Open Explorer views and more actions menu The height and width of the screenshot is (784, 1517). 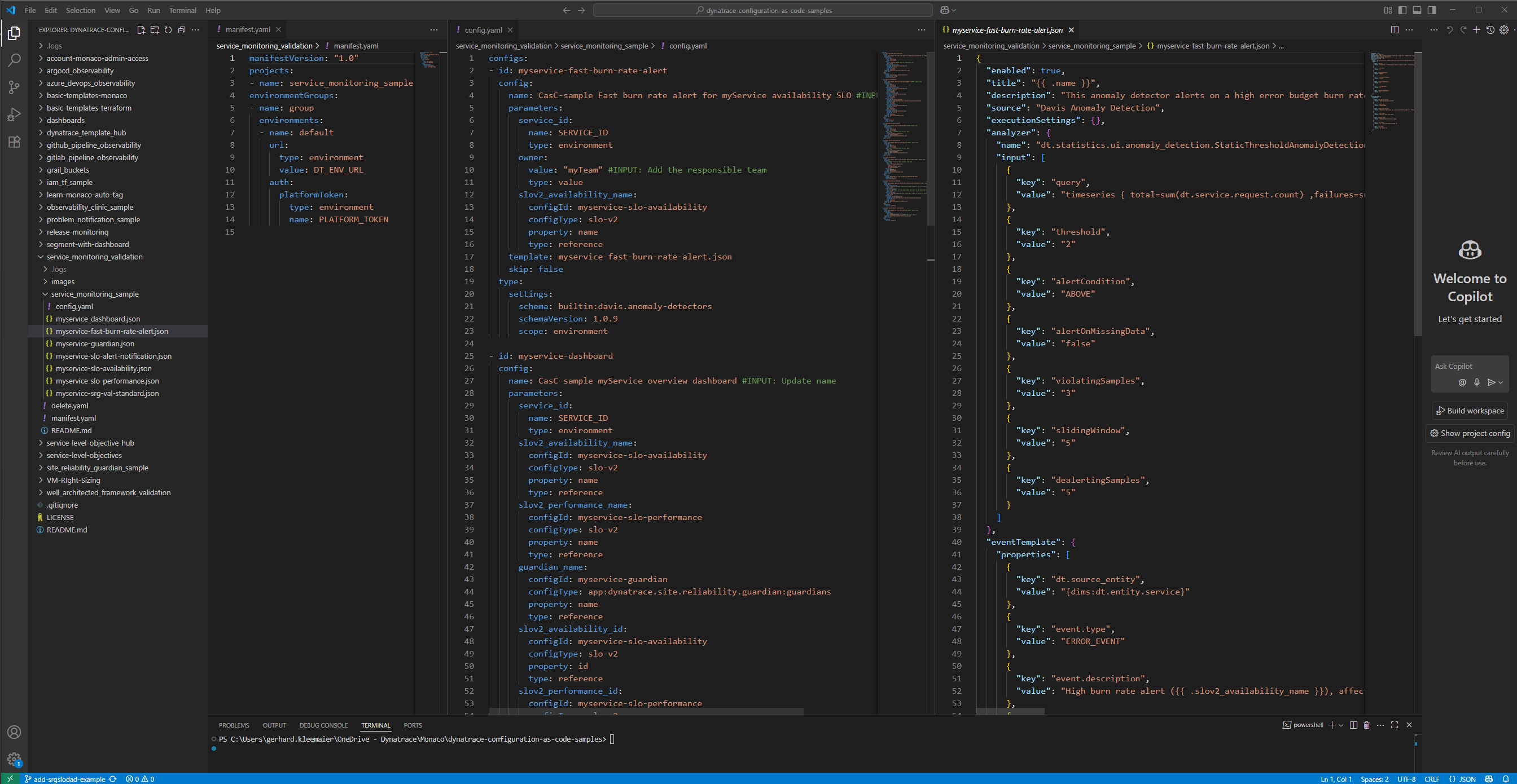pos(195,29)
